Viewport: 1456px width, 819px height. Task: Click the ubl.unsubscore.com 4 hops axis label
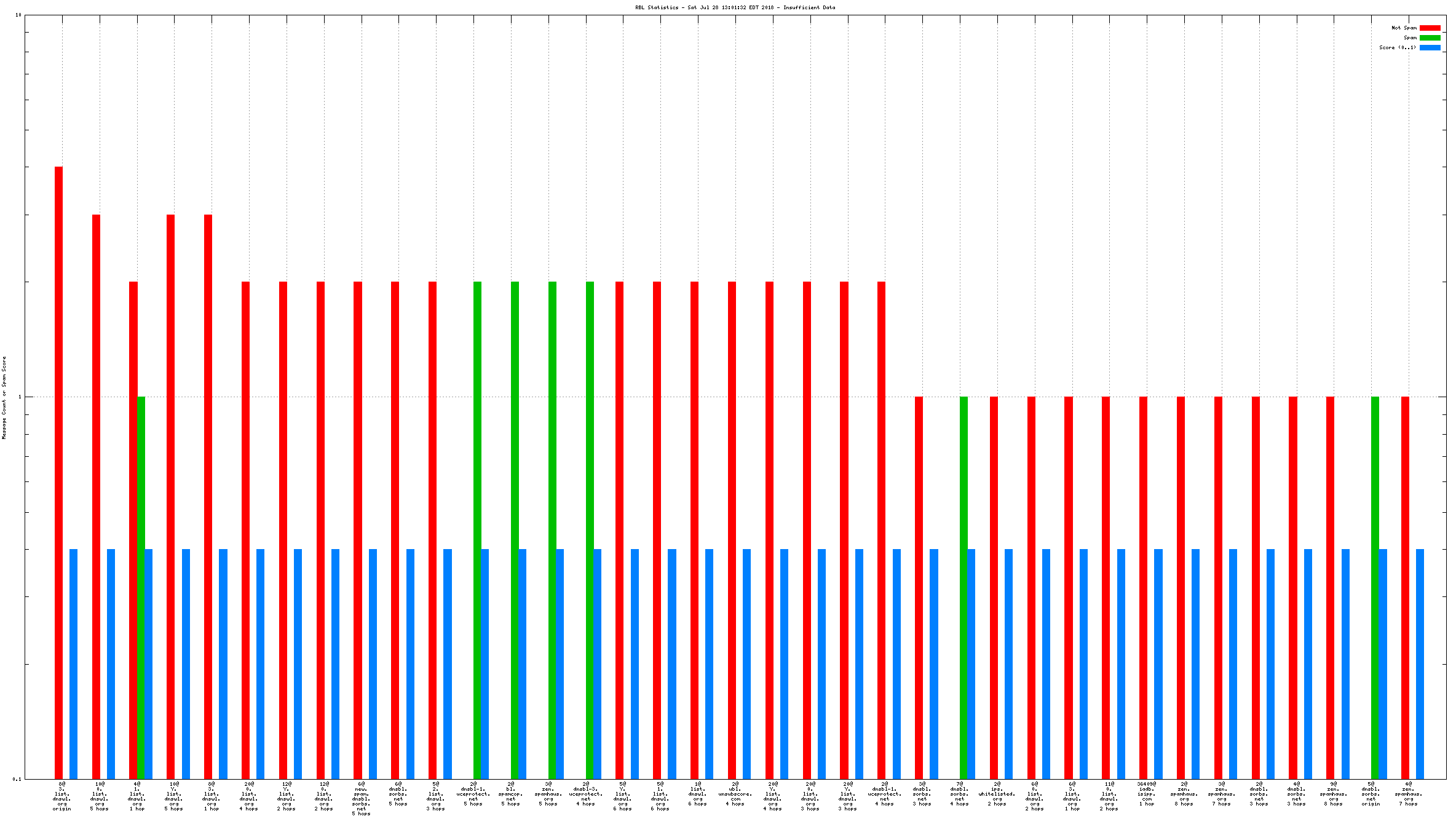735,794
